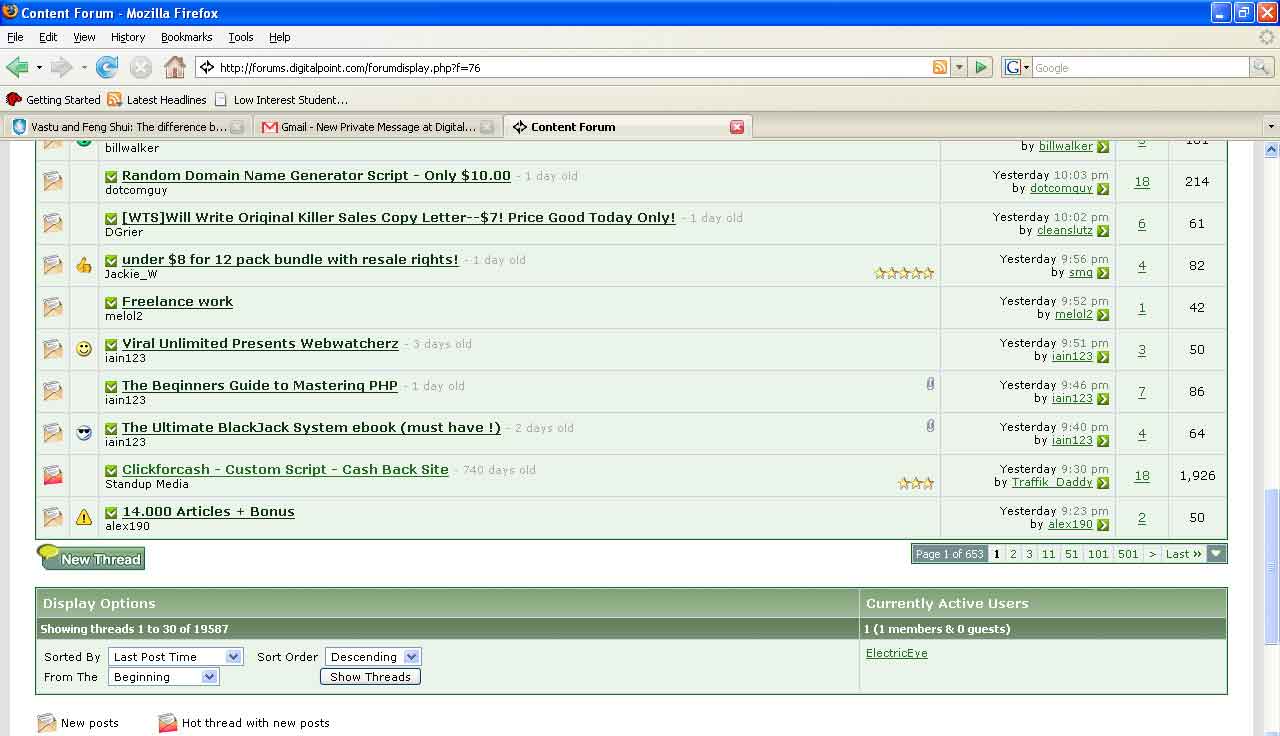Click the Google search field
Screen dimensions: 1280x736
pyautogui.click(x=1140, y=67)
